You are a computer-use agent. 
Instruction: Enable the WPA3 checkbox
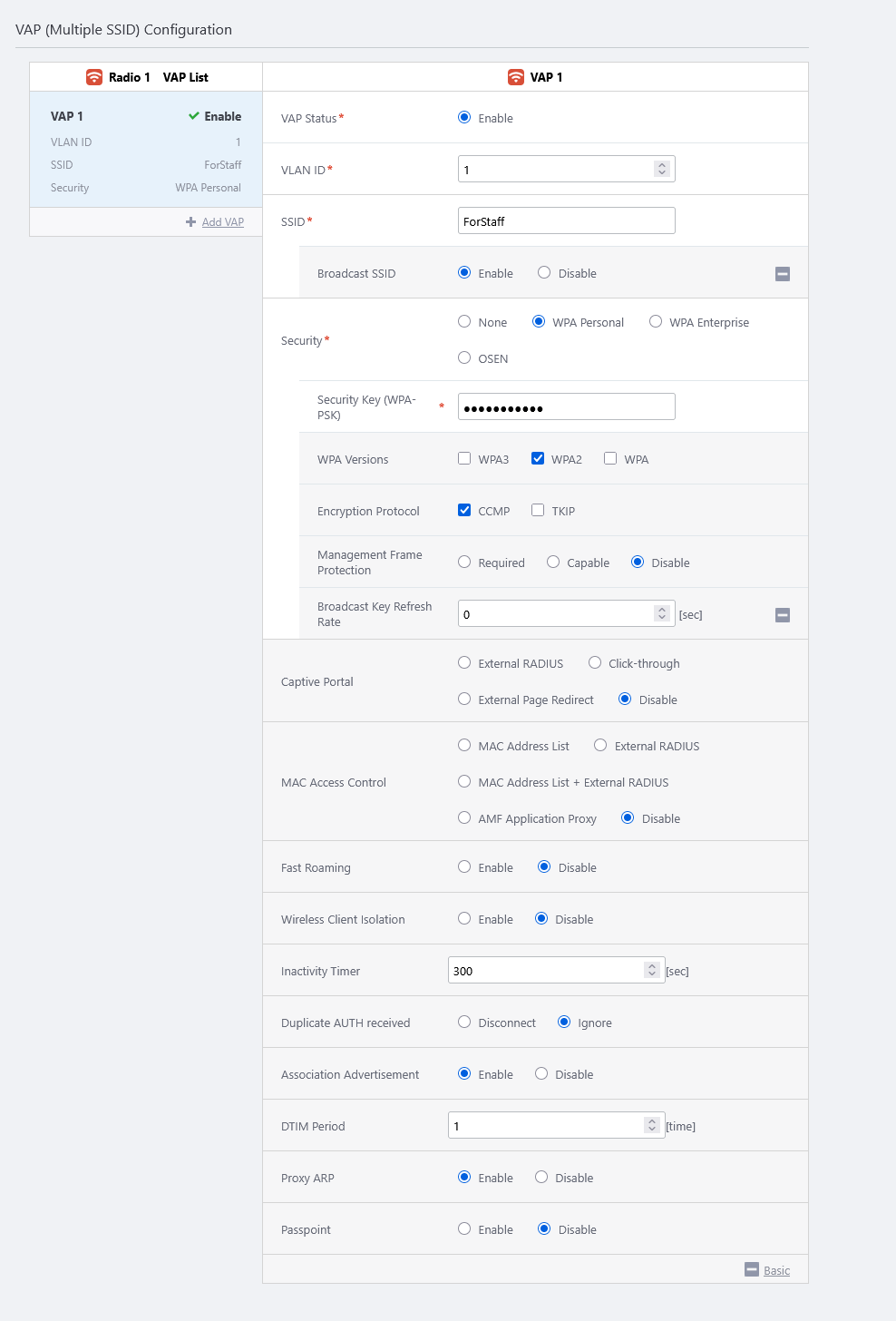[464, 459]
